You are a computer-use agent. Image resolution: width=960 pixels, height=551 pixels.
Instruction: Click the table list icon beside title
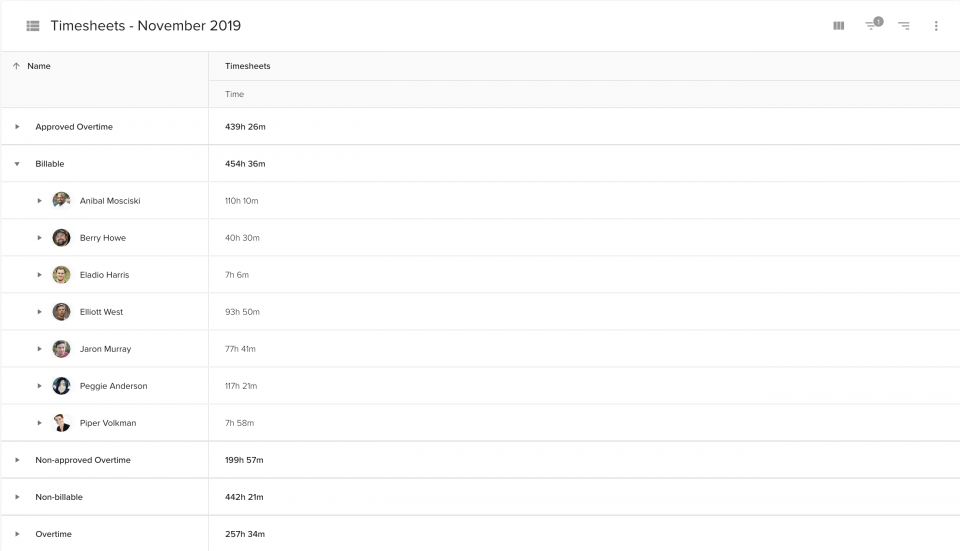(33, 26)
